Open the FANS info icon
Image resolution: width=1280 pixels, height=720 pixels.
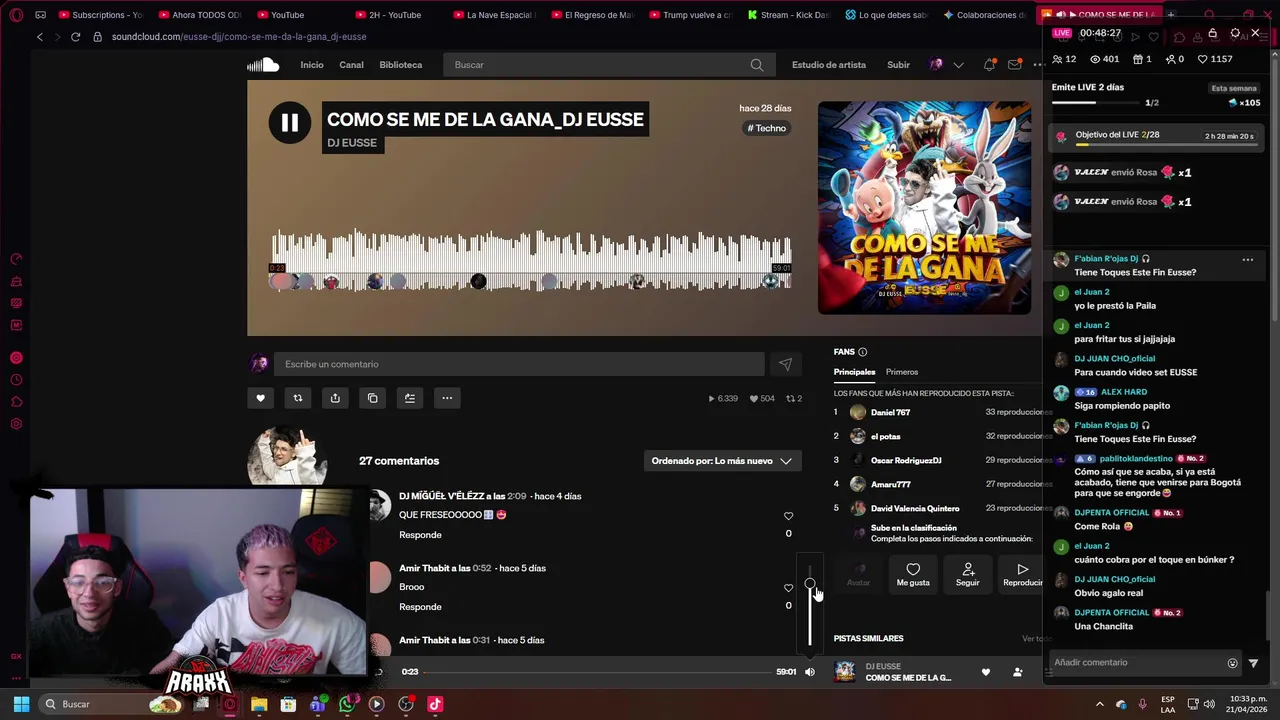(862, 352)
